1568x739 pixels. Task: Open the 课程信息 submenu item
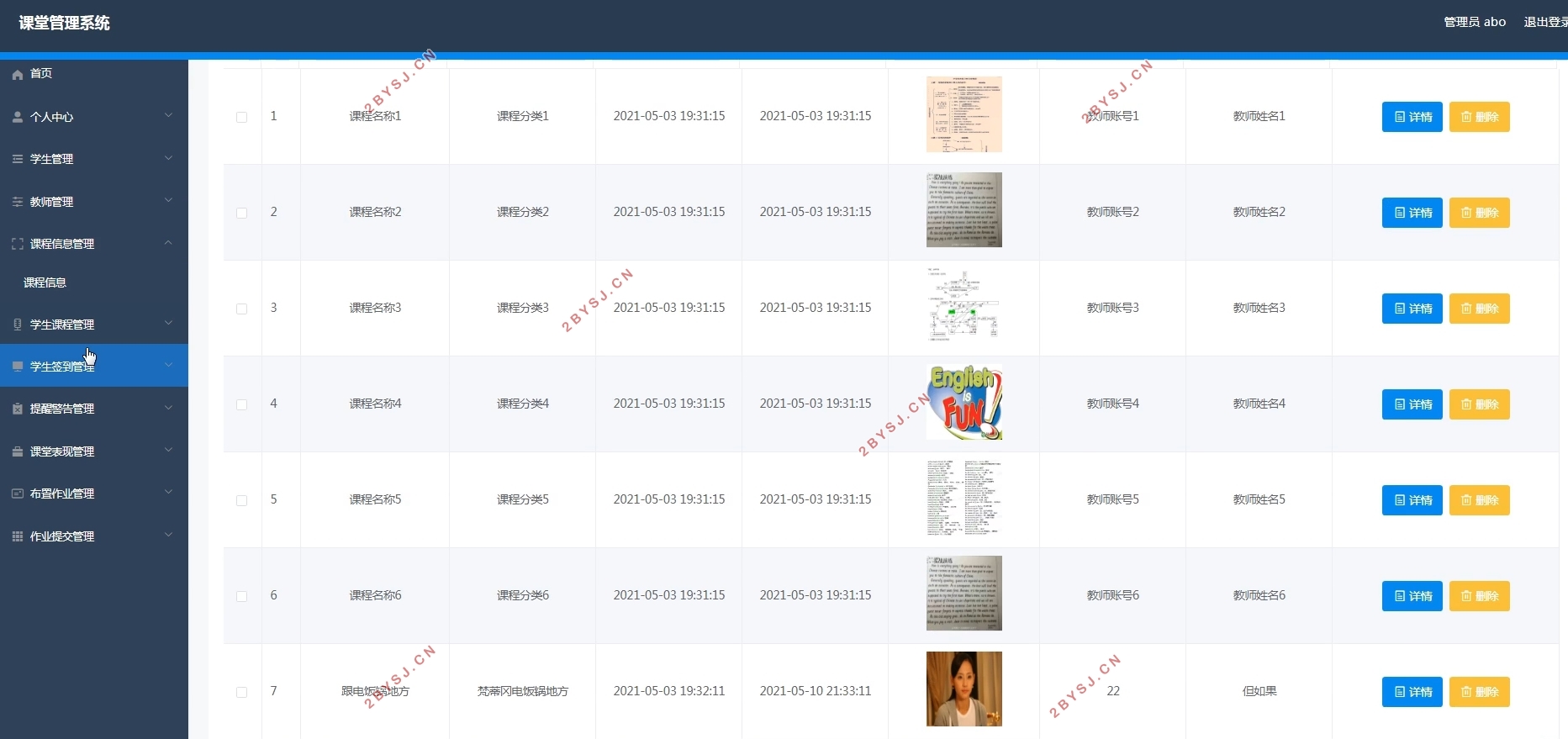pos(45,282)
